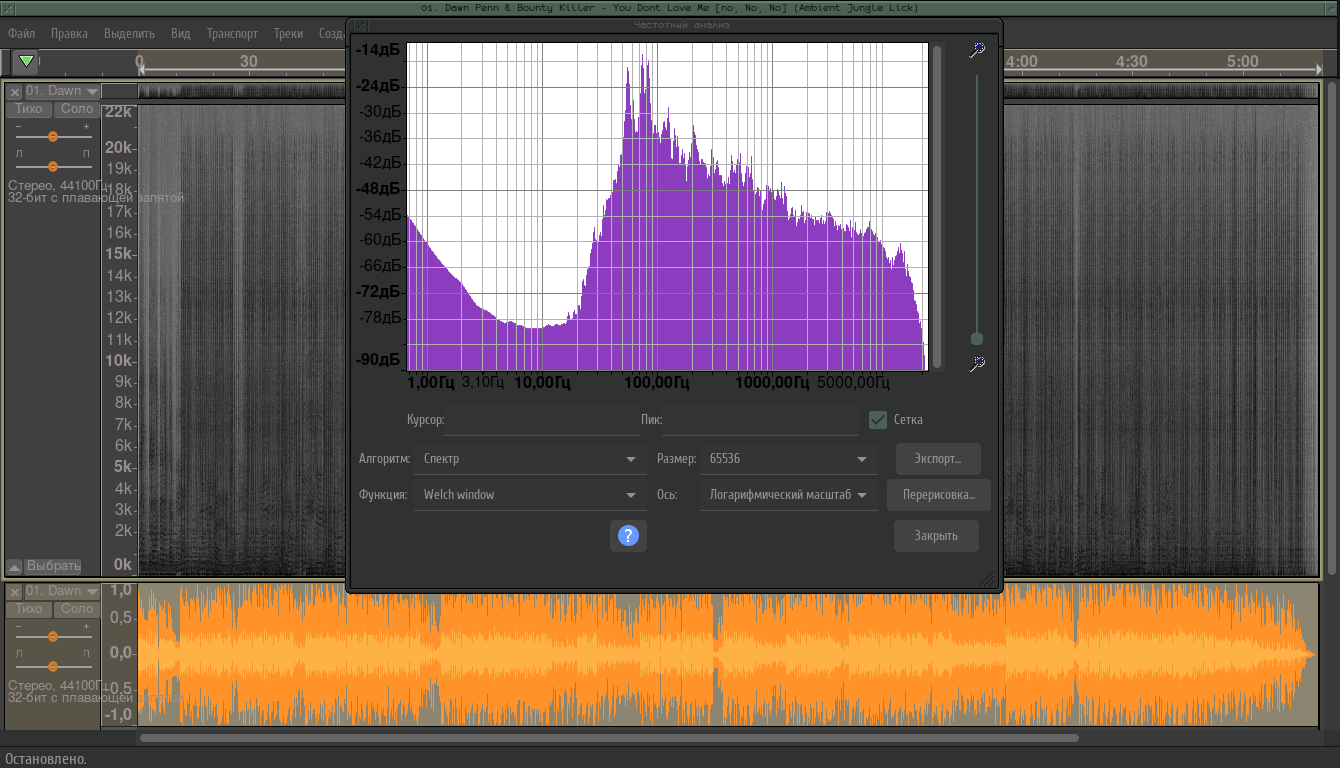Image resolution: width=1340 pixels, height=768 pixels.
Task: Click the Пик readout field
Action: [x=761, y=421]
